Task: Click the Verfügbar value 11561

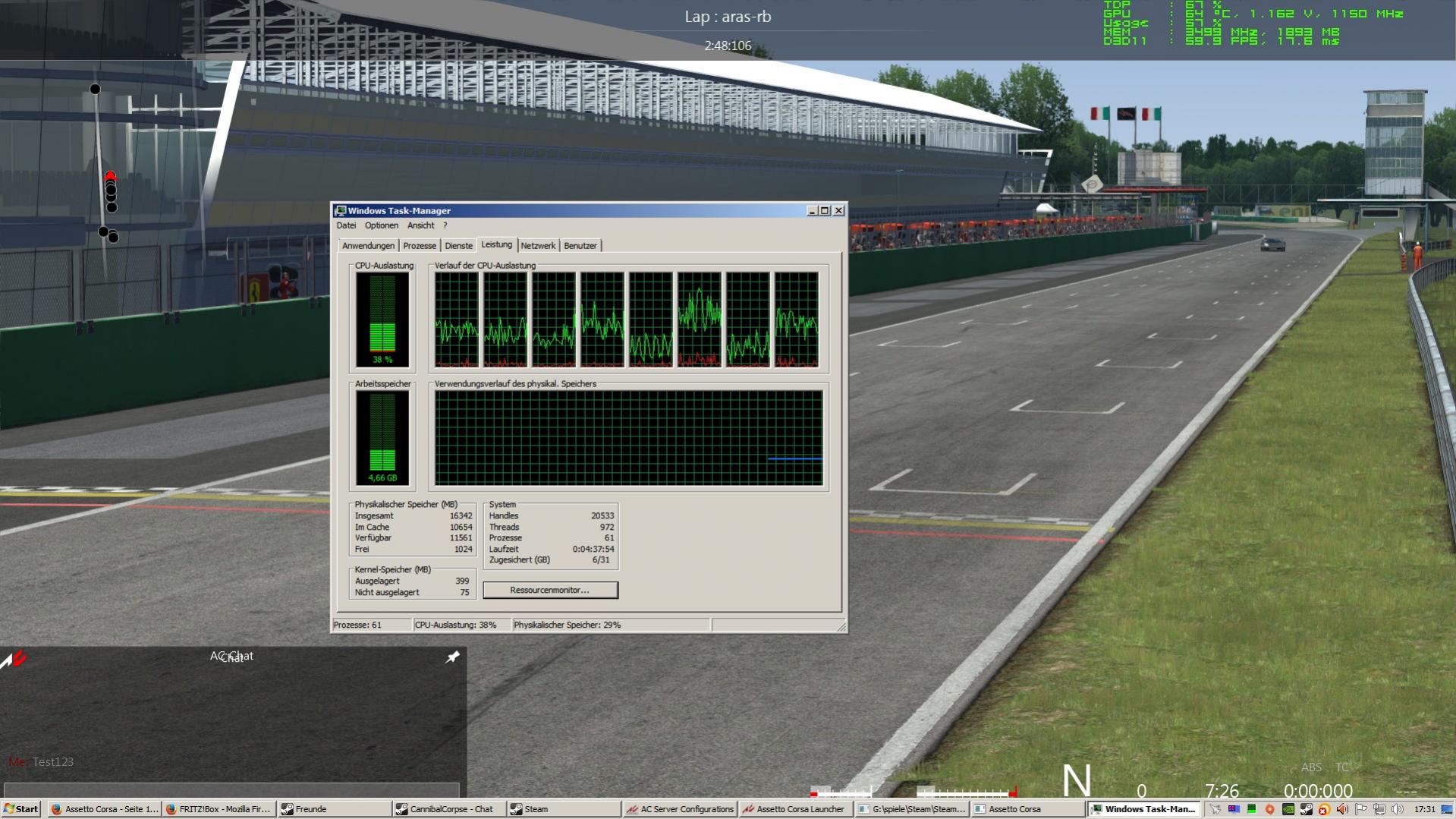Action: [x=461, y=538]
